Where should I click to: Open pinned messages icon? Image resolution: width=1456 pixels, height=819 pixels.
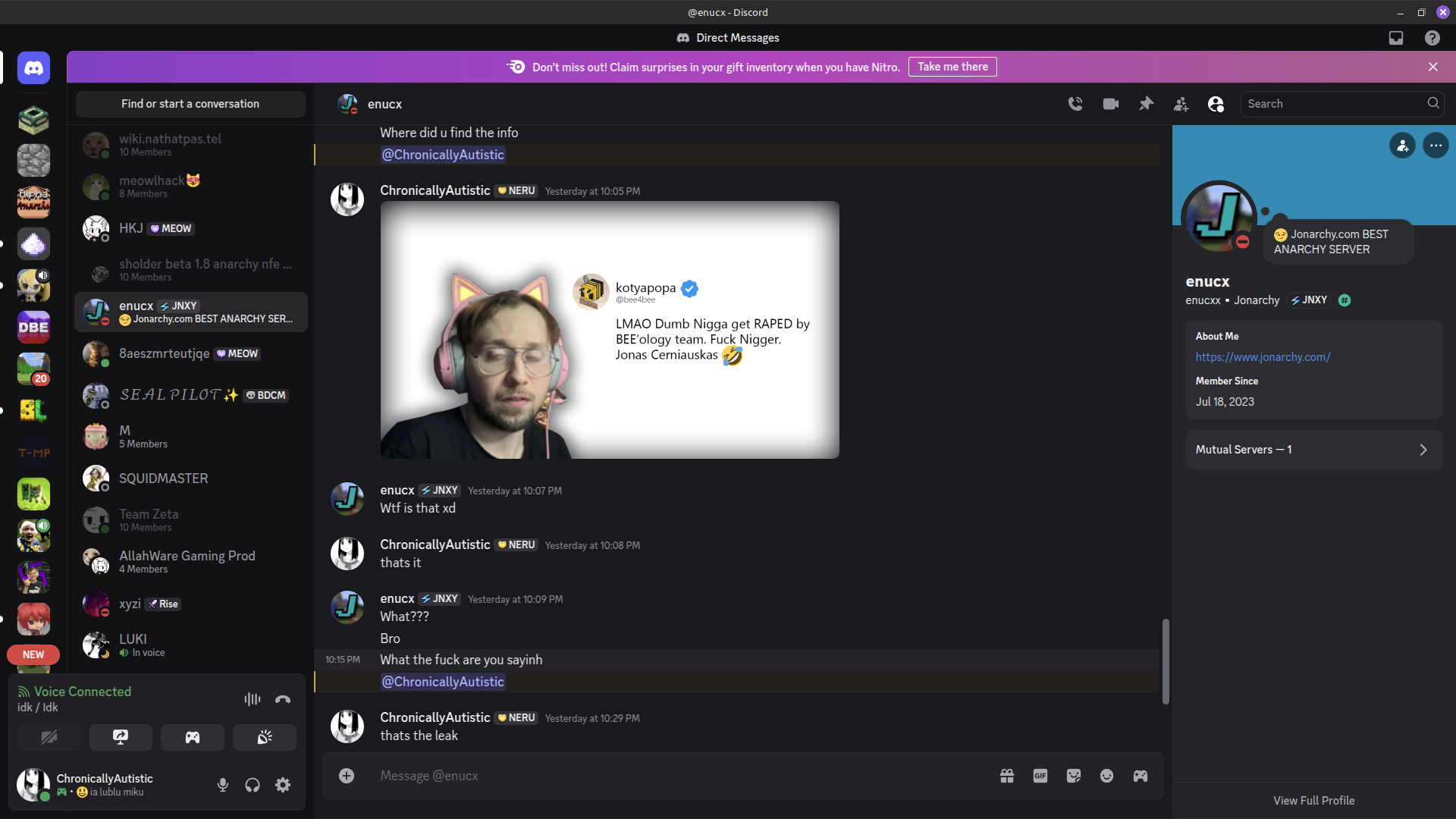[x=1146, y=104]
